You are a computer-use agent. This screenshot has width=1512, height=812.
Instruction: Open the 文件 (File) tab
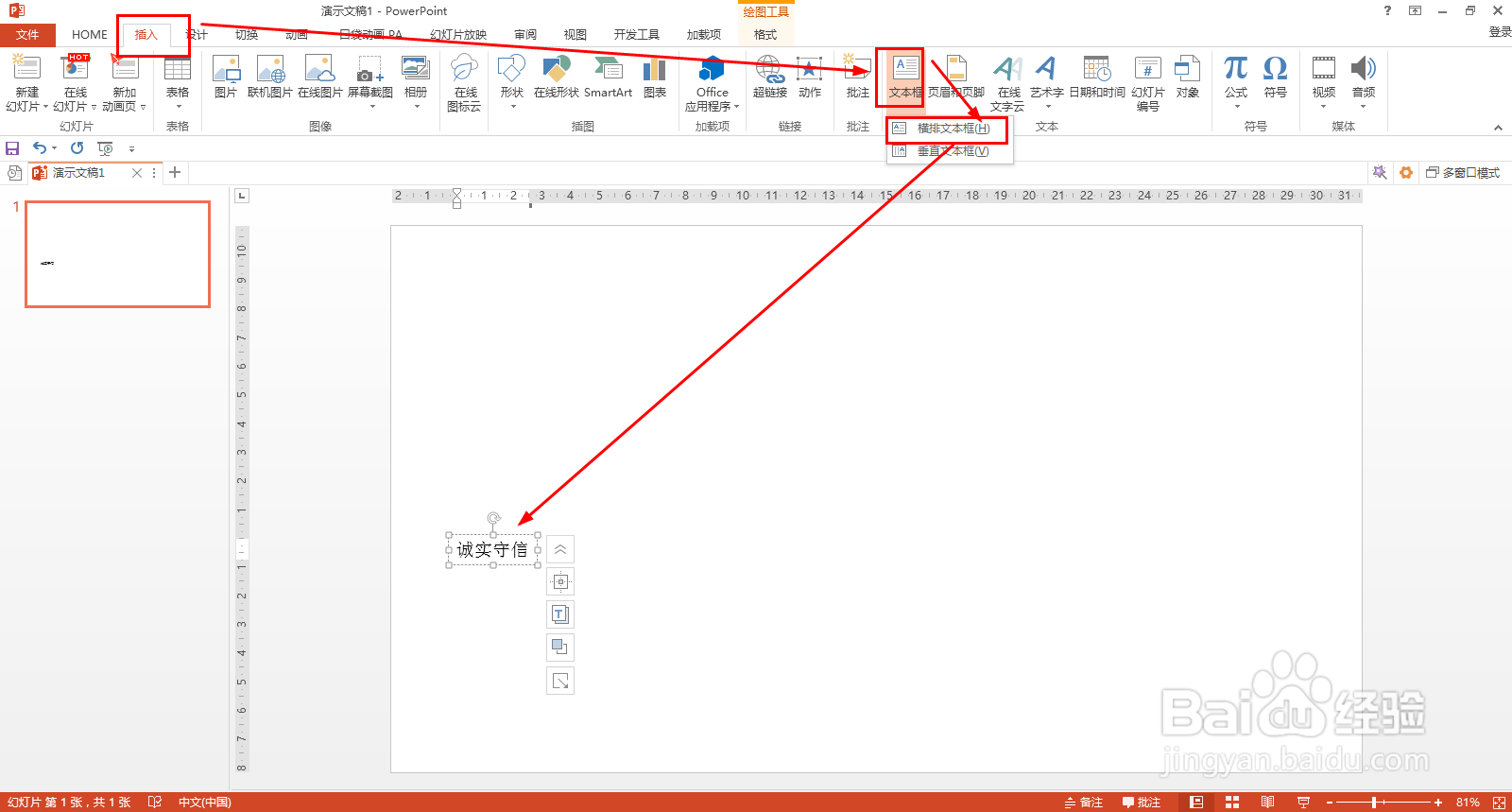(x=27, y=35)
